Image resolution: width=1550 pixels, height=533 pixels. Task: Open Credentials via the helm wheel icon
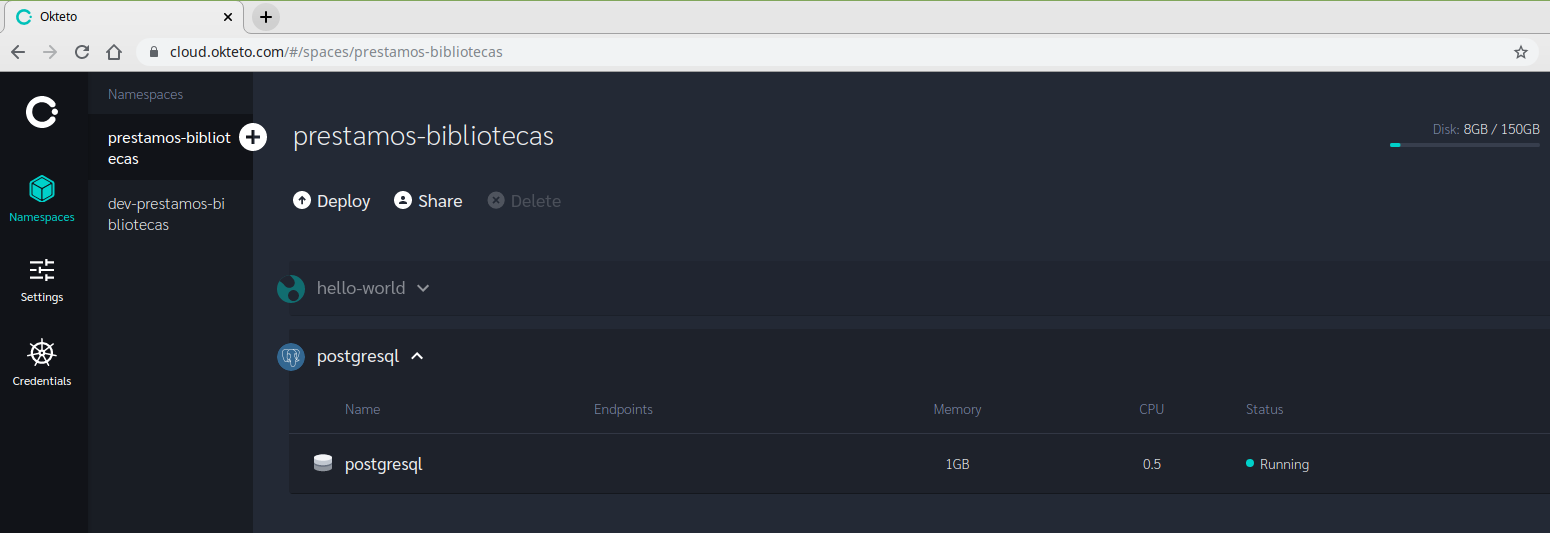[x=42, y=353]
